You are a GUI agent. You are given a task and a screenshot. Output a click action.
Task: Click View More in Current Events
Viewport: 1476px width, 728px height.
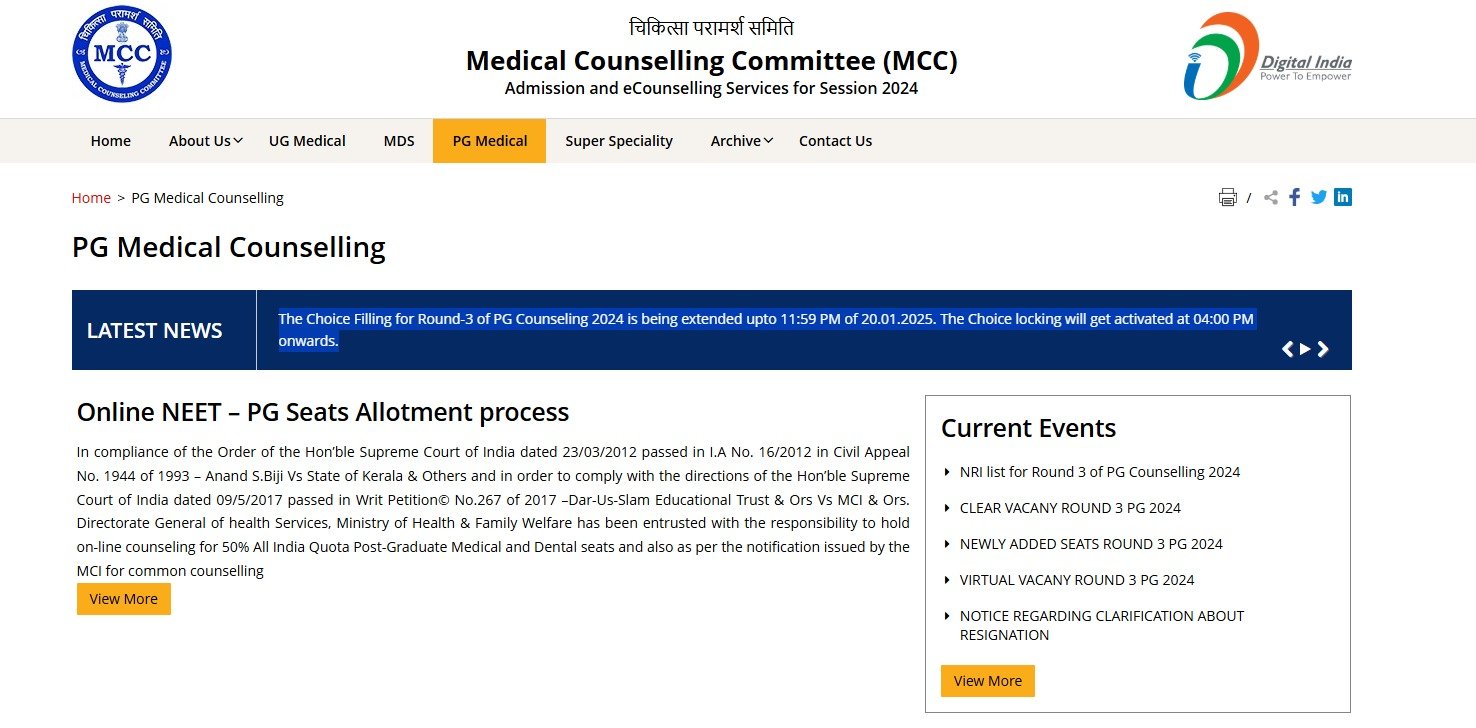coord(987,681)
